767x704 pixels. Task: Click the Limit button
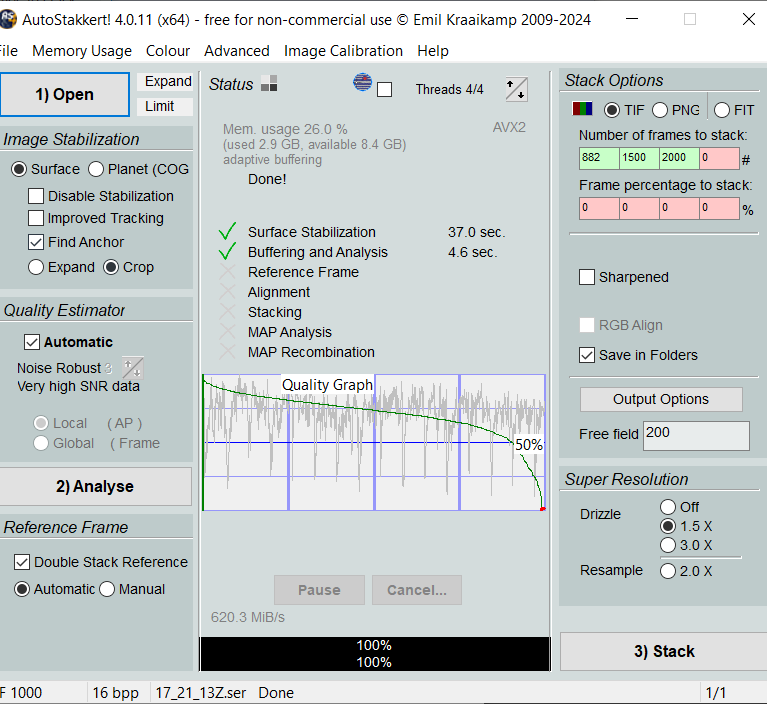click(x=165, y=106)
